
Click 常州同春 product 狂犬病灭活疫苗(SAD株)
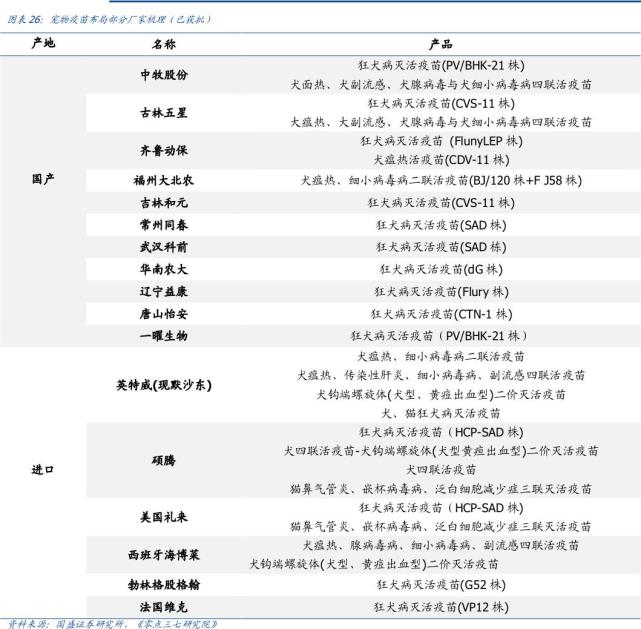click(x=441, y=225)
